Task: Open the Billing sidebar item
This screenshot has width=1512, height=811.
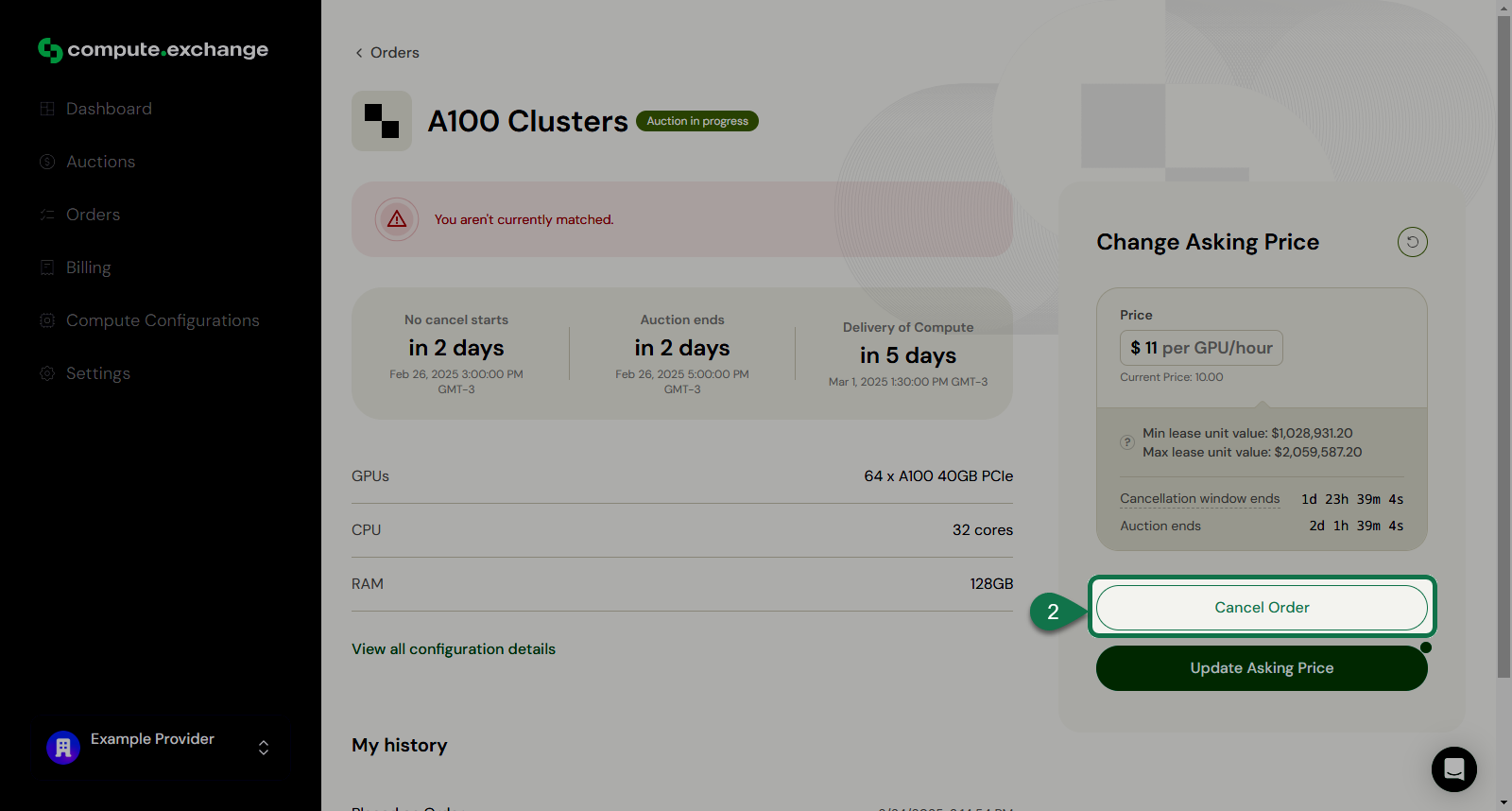Action: (x=88, y=267)
